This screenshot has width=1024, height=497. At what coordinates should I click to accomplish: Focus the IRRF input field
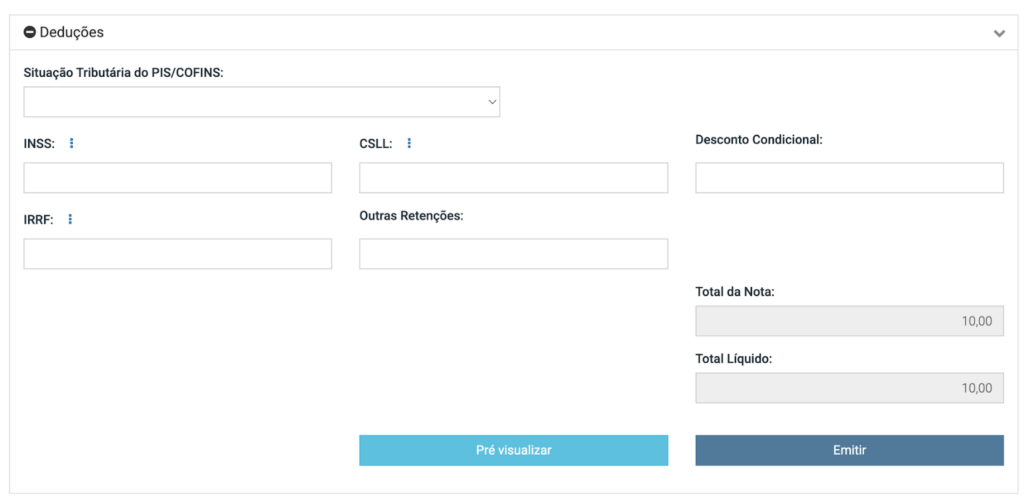pyautogui.click(x=177, y=254)
